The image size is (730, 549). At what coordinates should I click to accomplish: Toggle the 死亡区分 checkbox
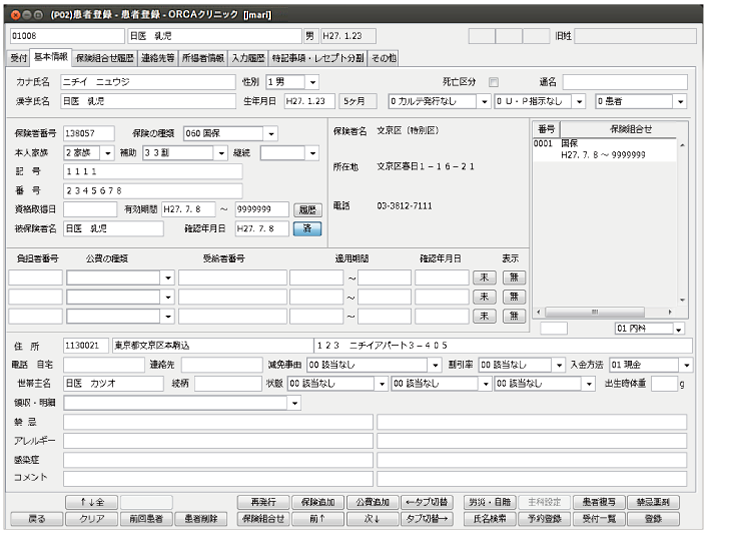coord(493,82)
